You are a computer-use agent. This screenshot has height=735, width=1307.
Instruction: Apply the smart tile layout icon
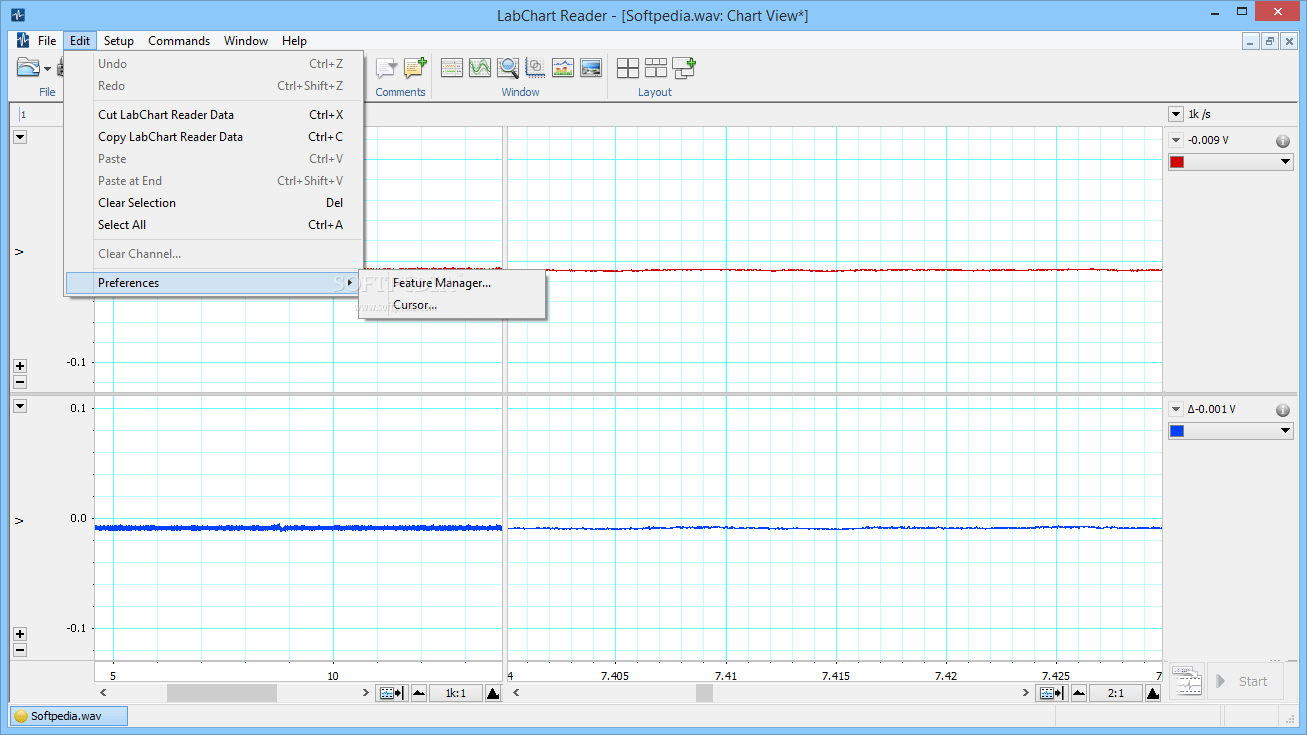pos(656,68)
